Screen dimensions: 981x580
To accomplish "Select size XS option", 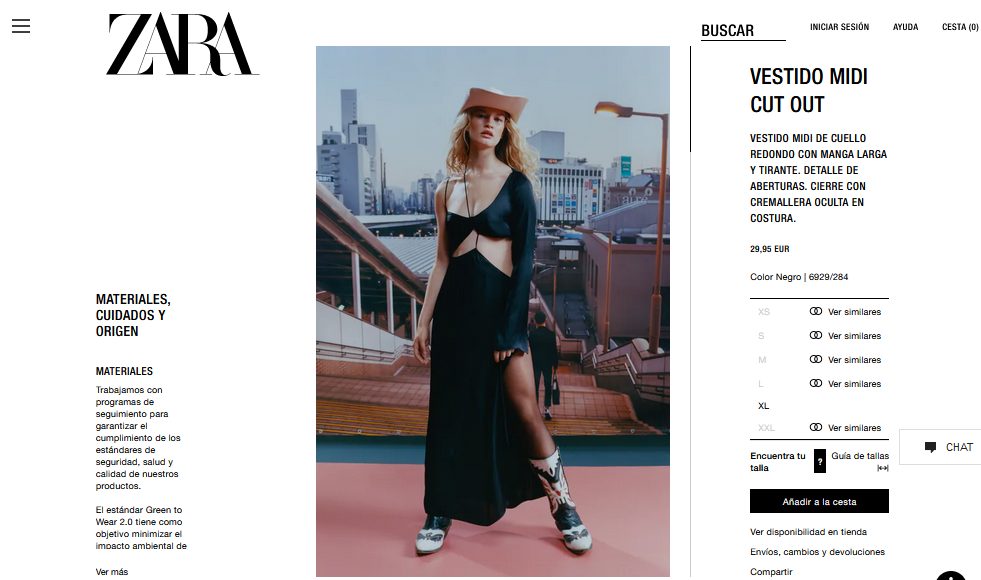I will pyautogui.click(x=764, y=312).
